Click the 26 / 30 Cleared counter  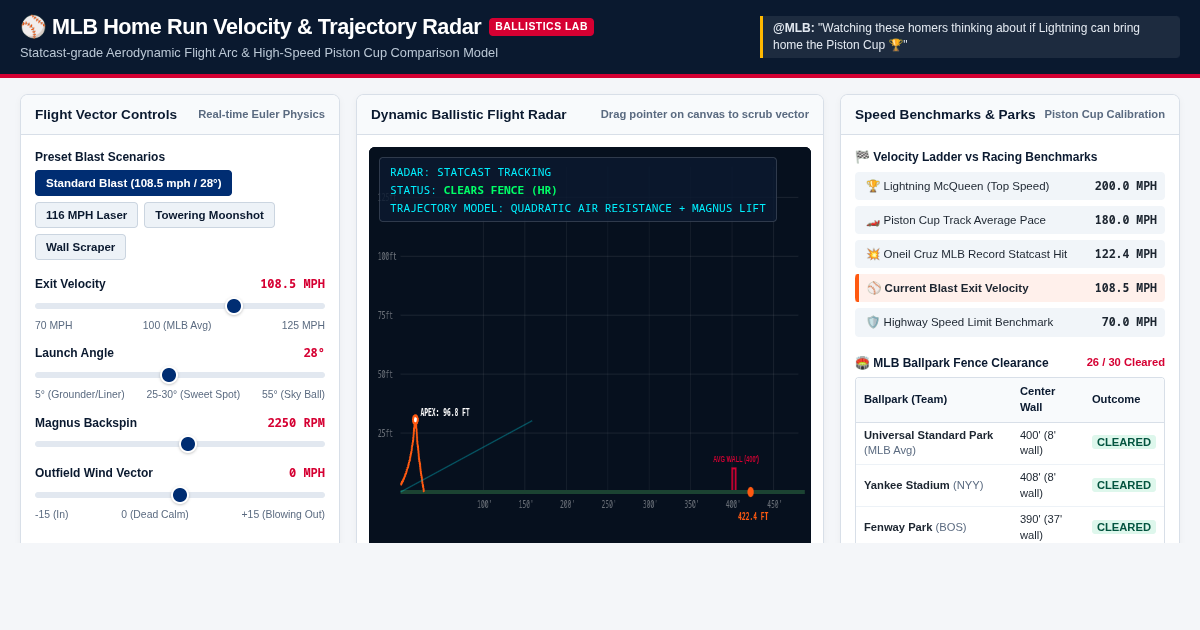1126,362
